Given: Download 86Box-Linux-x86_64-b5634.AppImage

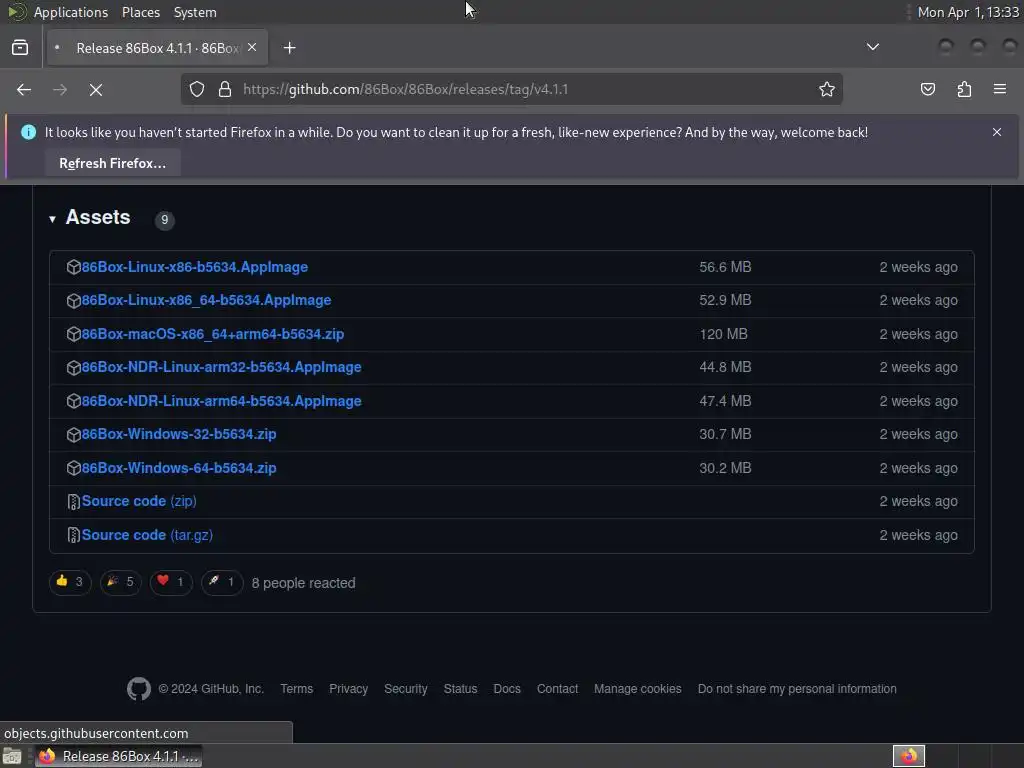Looking at the screenshot, I should (x=206, y=300).
